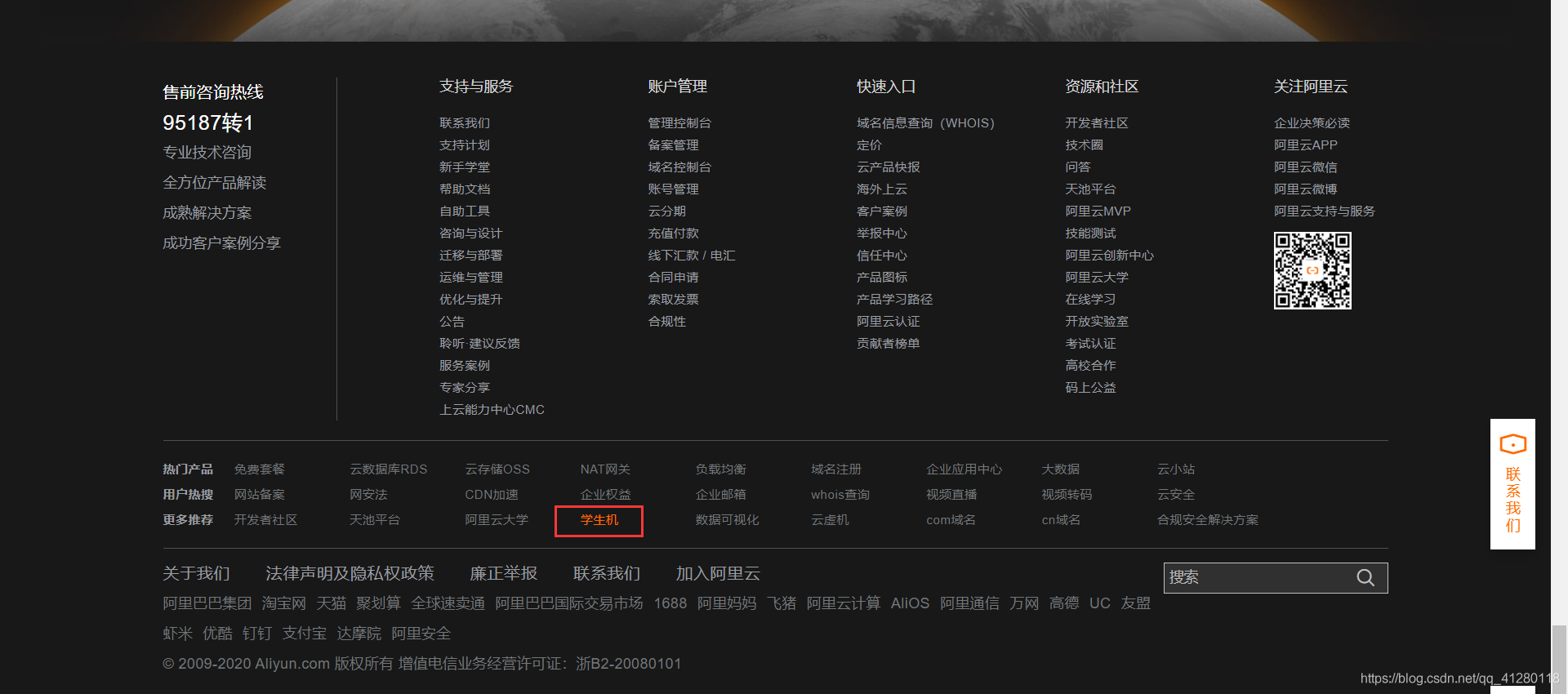Open 码上公益 link

(x=1090, y=388)
